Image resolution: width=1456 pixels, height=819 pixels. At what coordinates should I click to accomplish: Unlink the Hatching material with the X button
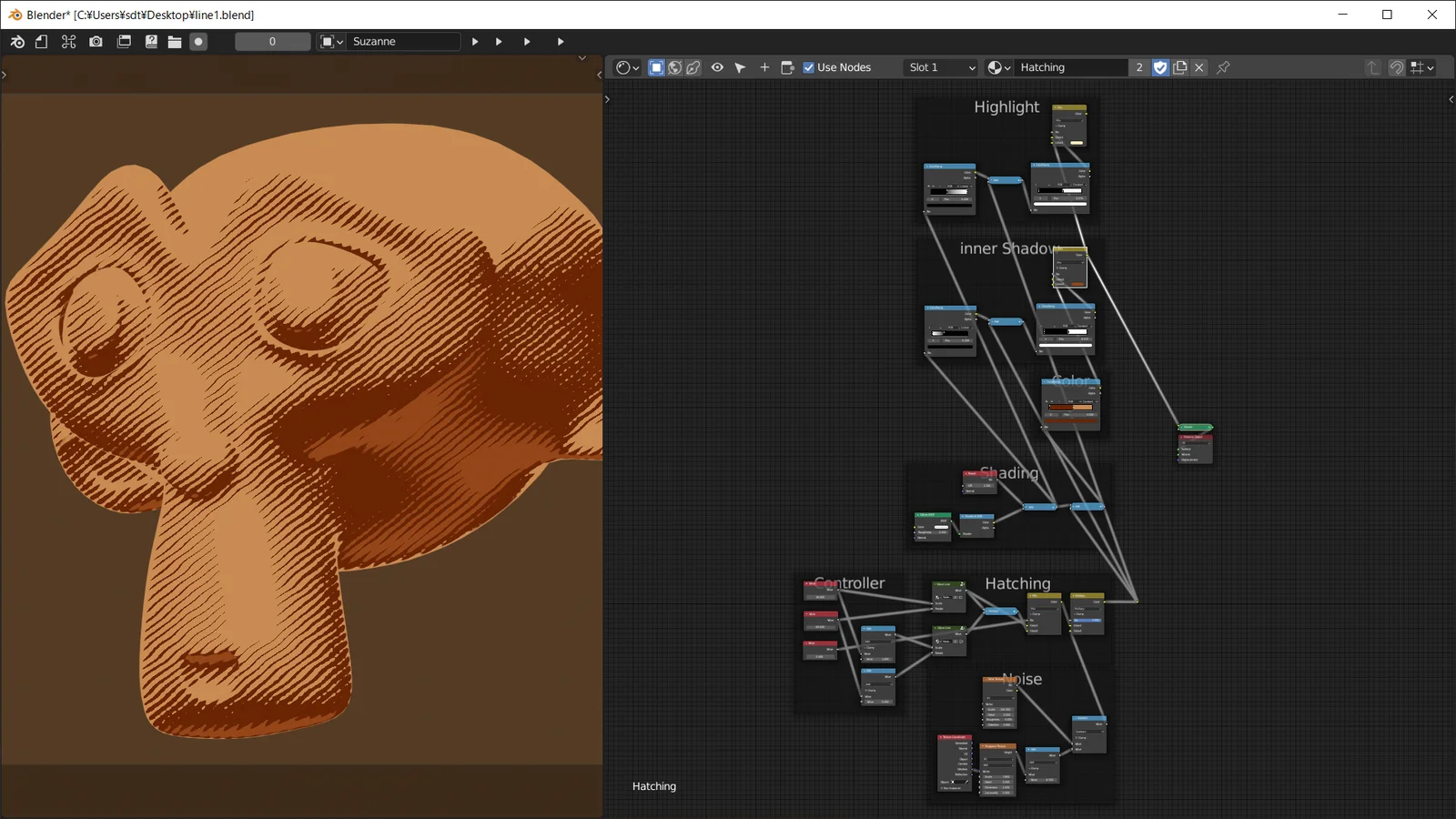[x=1199, y=66]
